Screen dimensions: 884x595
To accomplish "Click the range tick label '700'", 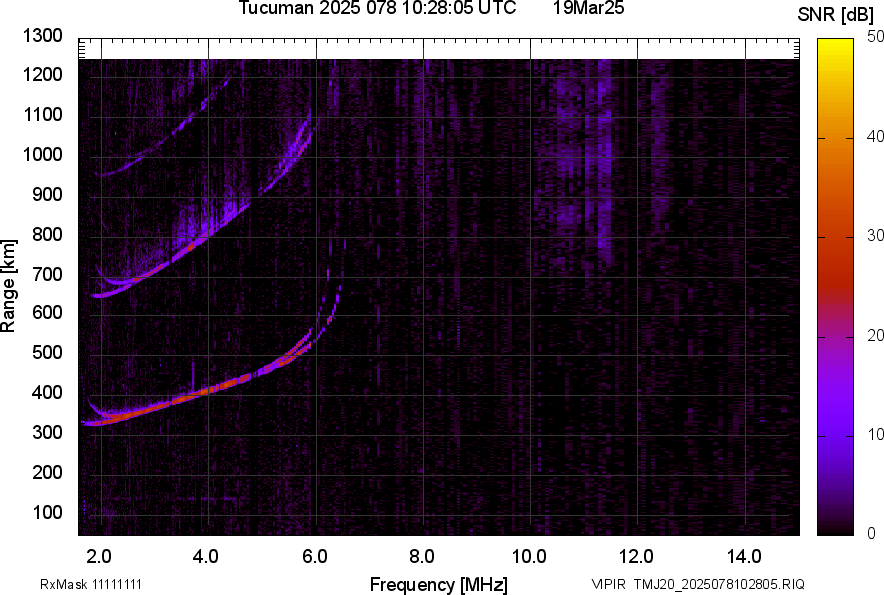I will click(x=47, y=274).
